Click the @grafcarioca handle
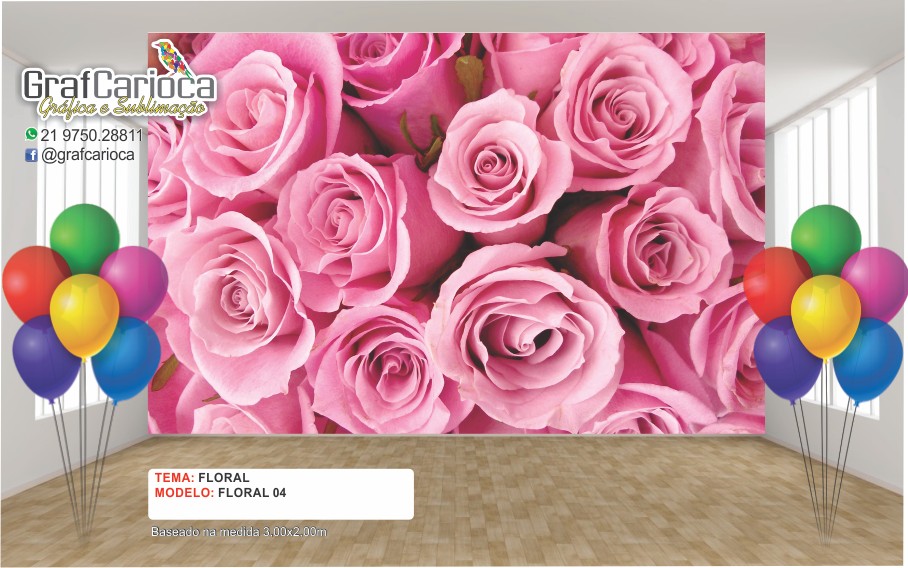 (88, 155)
